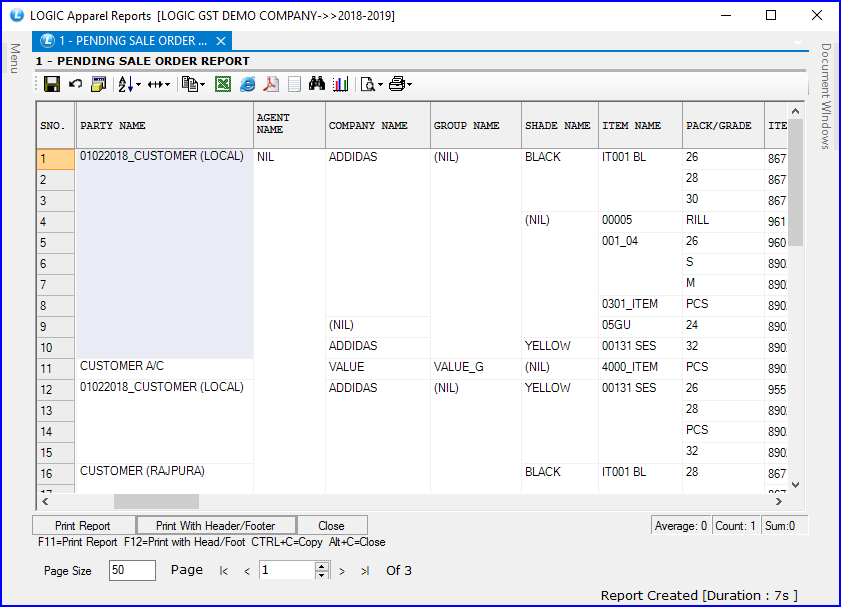Save the report using the disk icon
The width and height of the screenshot is (841, 607).
(50, 83)
